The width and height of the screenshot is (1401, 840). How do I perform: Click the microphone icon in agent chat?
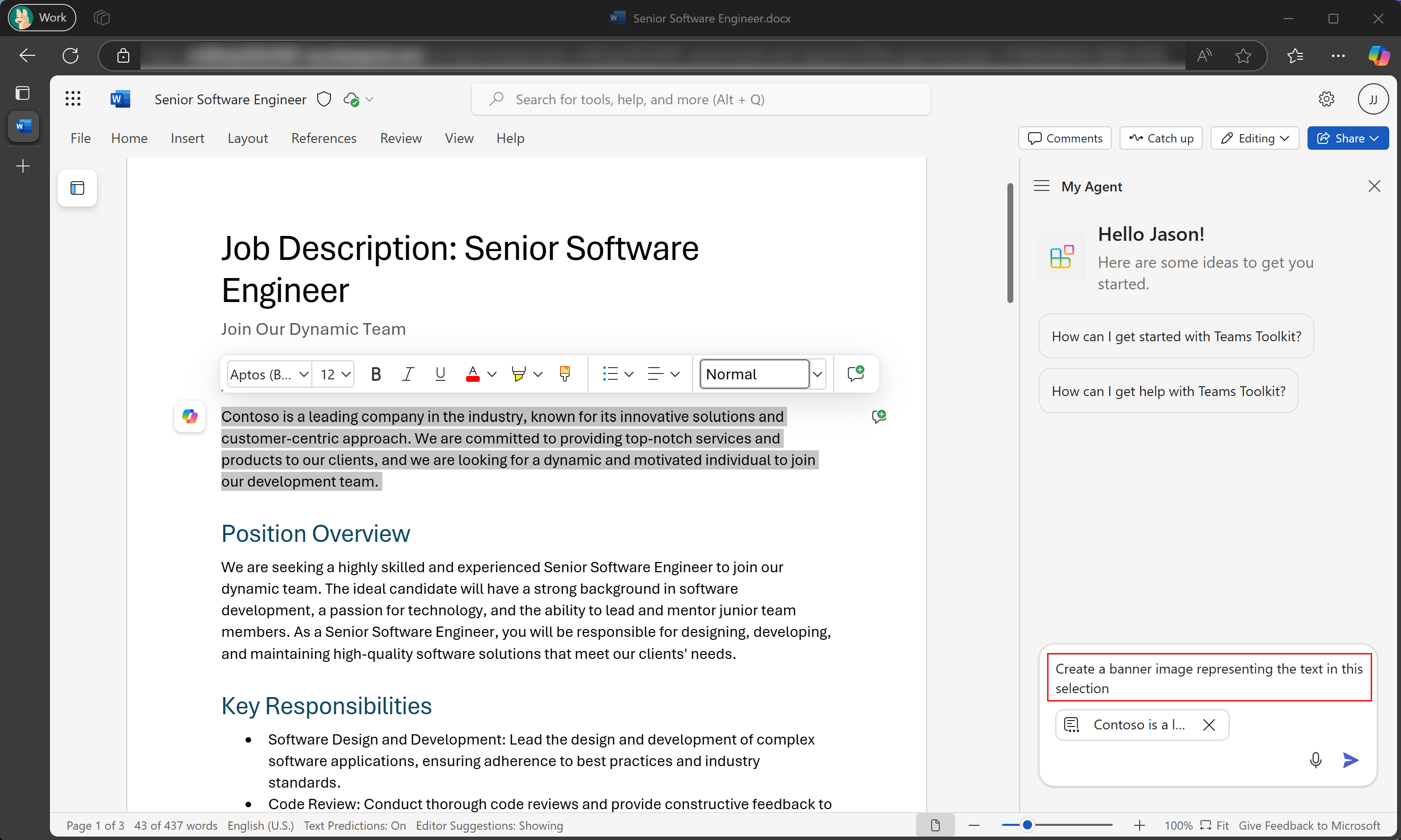tap(1315, 760)
